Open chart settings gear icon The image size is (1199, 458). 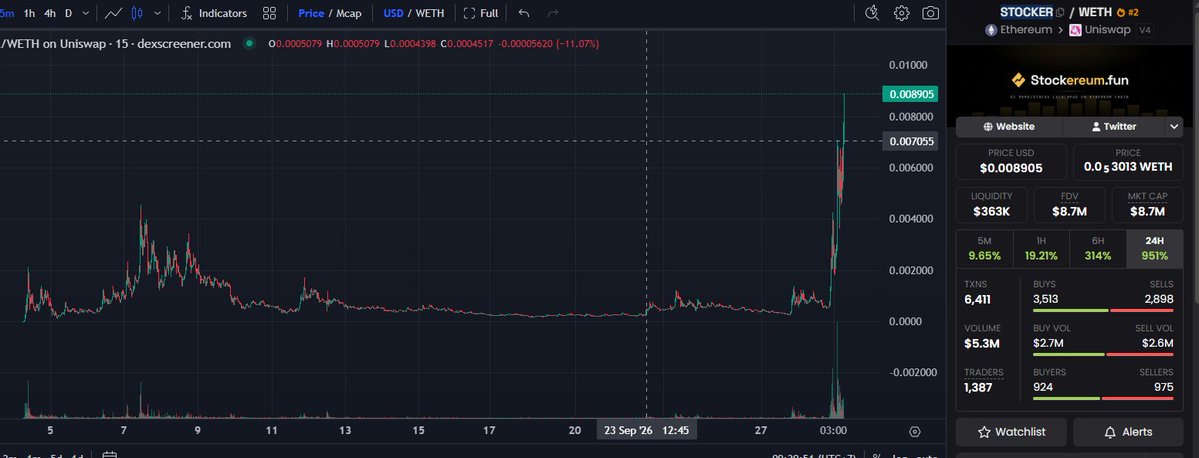(x=902, y=13)
